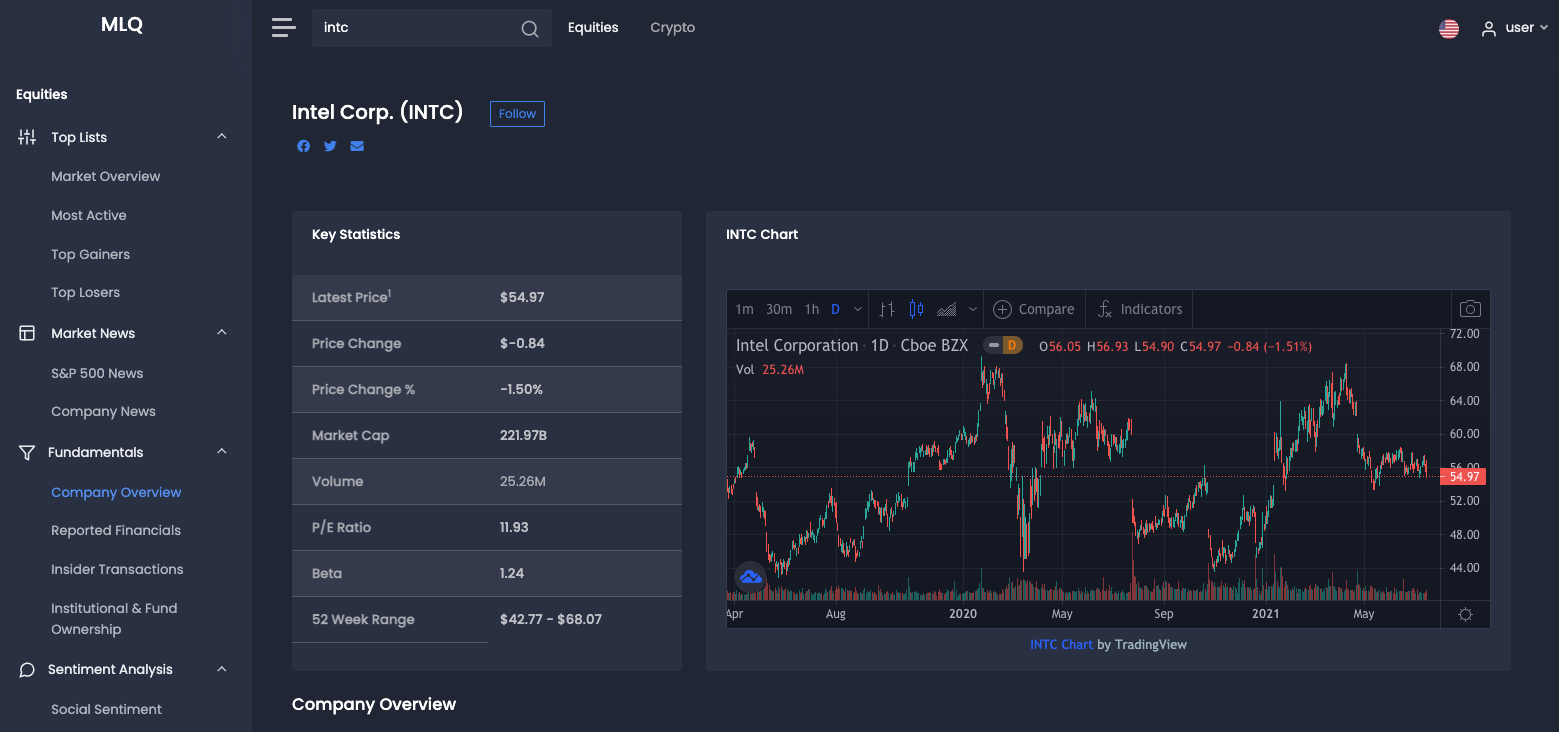Viewport: 1559px width, 732px height.
Task: Click the Intel Corporation chart legend title
Action: click(797, 345)
